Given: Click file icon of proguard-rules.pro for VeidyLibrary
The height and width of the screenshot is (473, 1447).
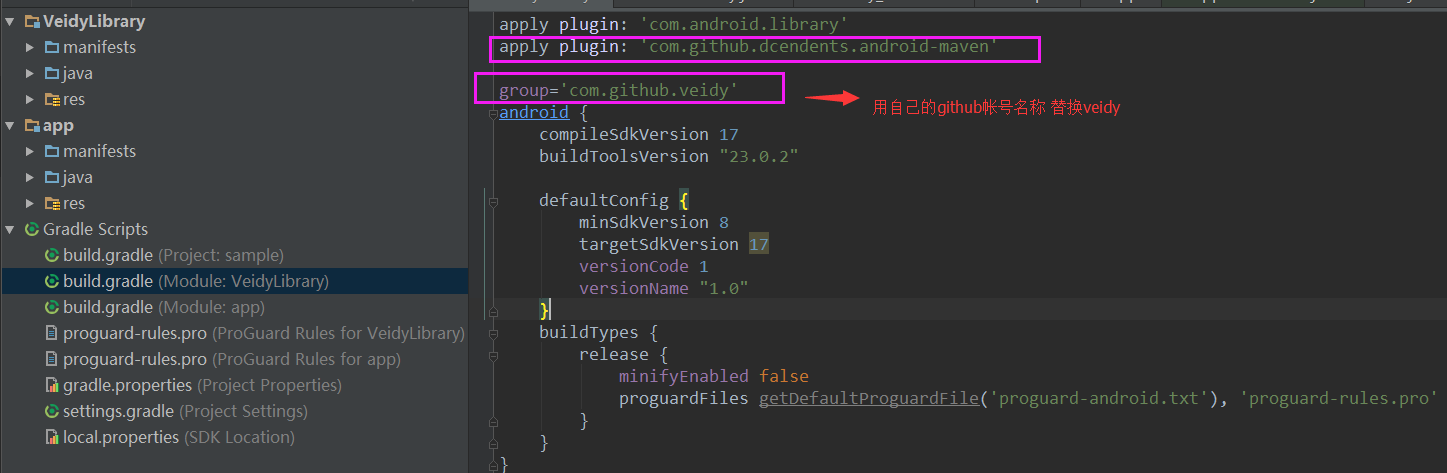Looking at the screenshot, I should [52, 333].
